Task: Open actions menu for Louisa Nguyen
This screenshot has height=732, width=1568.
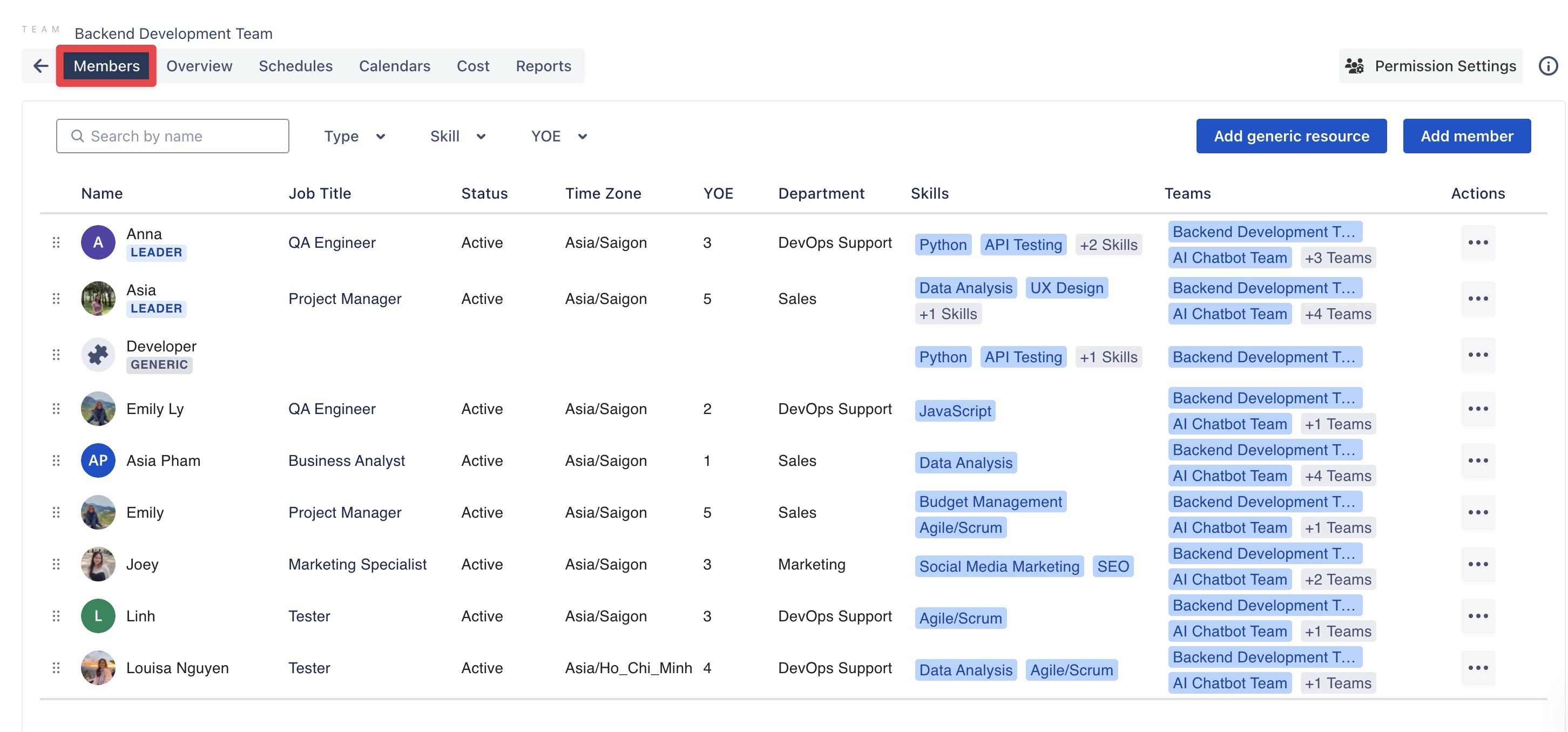Action: tap(1477, 668)
